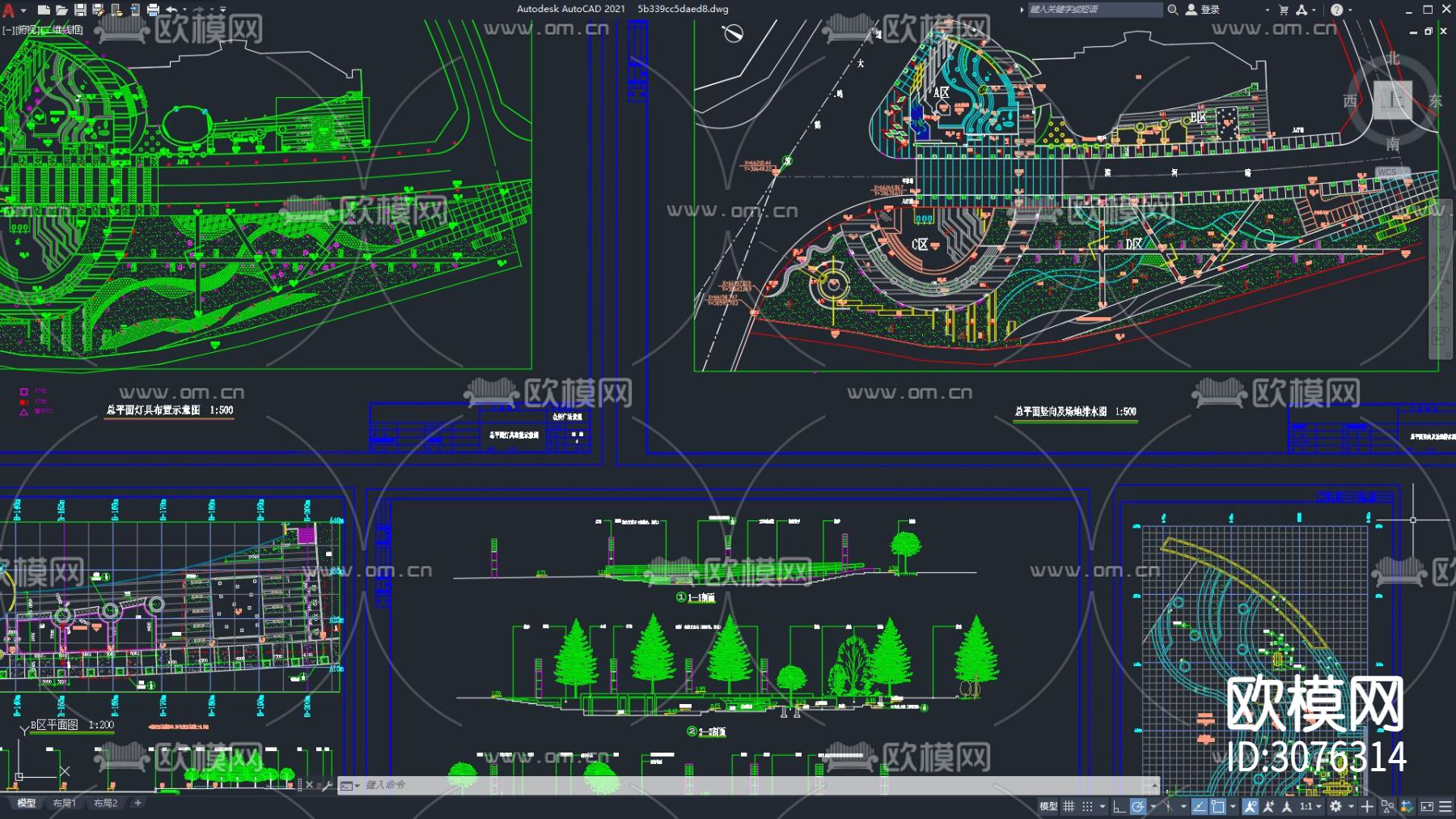Add a new layout with plus button
The height and width of the screenshot is (819, 1456).
[x=138, y=804]
